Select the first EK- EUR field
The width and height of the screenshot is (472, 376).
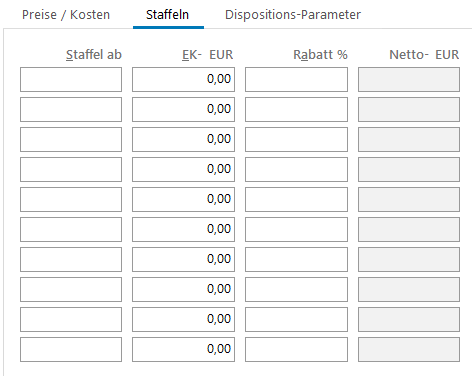183,79
